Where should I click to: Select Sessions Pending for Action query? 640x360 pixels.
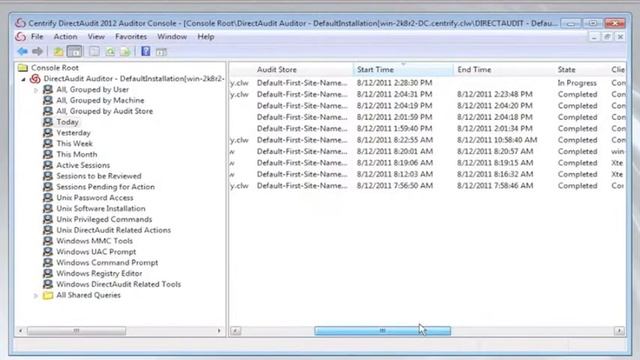click(105, 187)
